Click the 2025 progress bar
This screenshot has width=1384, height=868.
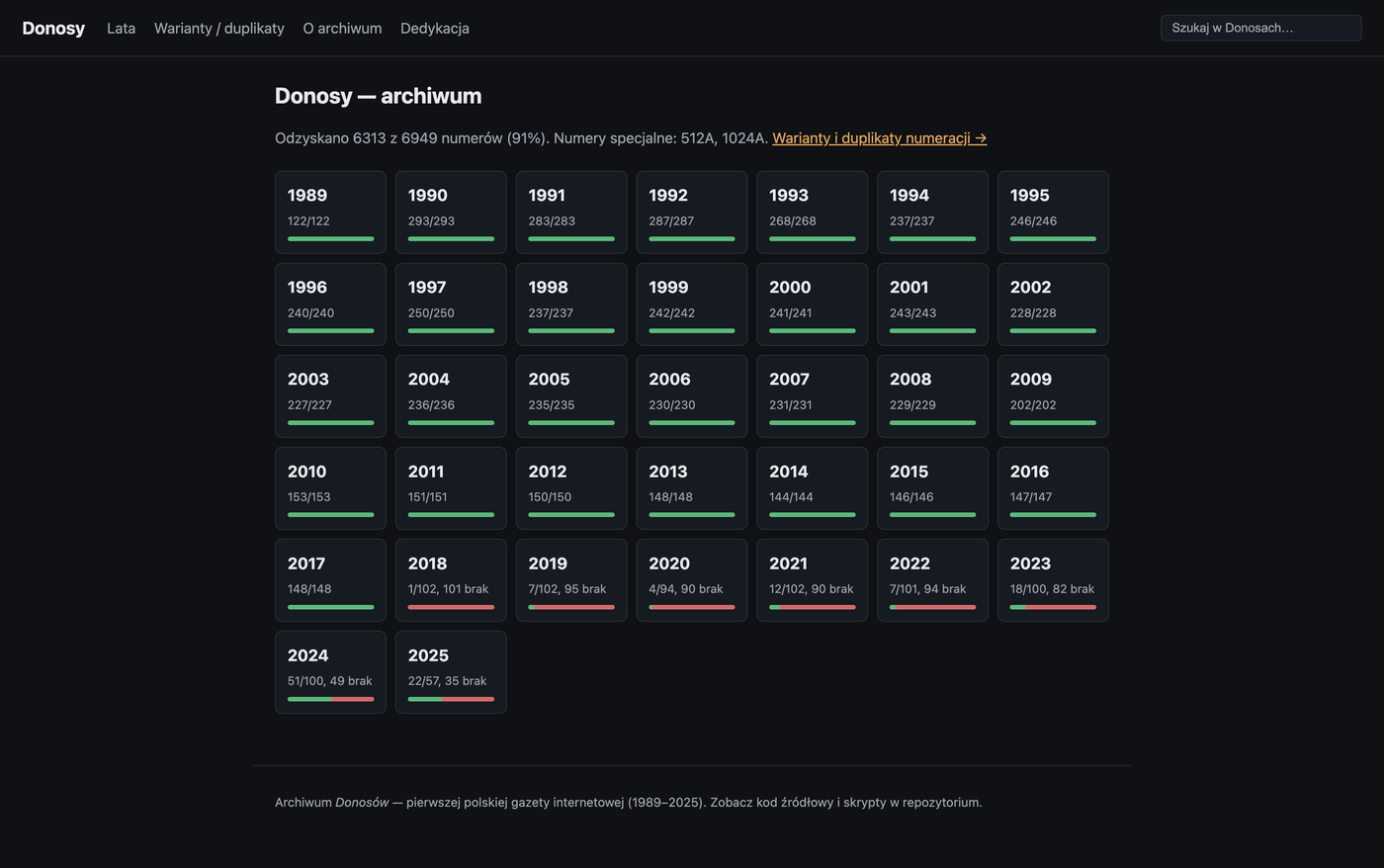(x=451, y=699)
